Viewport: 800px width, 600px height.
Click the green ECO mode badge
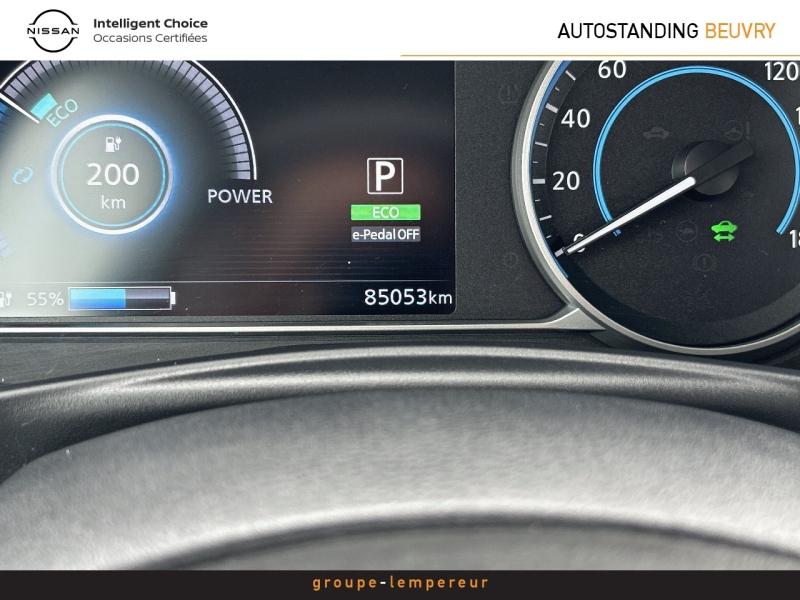[x=386, y=212]
